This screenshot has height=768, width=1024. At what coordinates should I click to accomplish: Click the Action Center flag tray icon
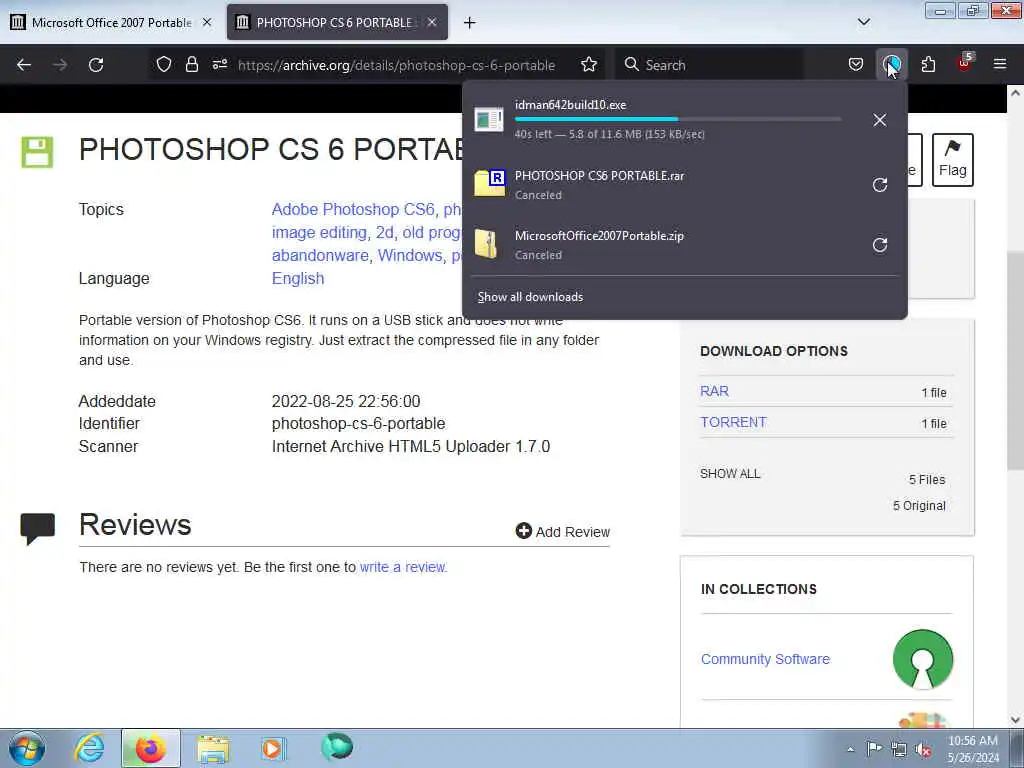click(x=874, y=749)
